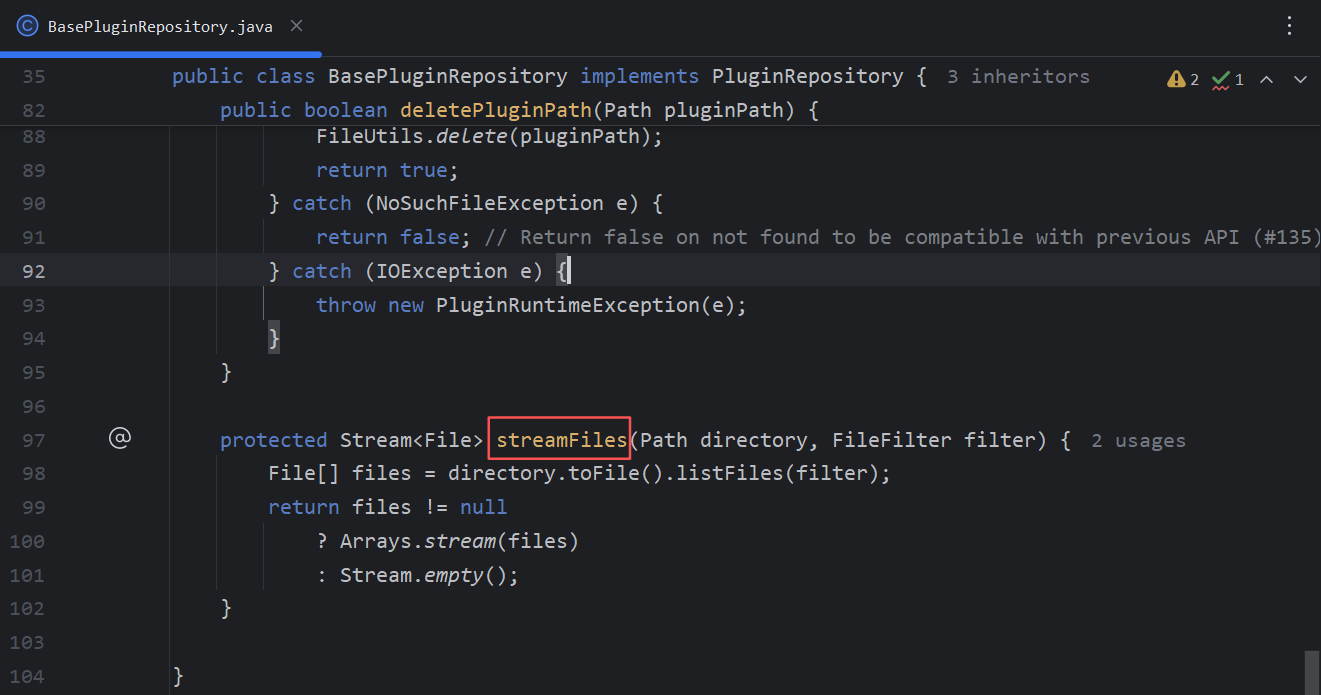Screen dimensions: 1321x695
Task: Open the editor tab options kebab menu
Action: point(1289,26)
